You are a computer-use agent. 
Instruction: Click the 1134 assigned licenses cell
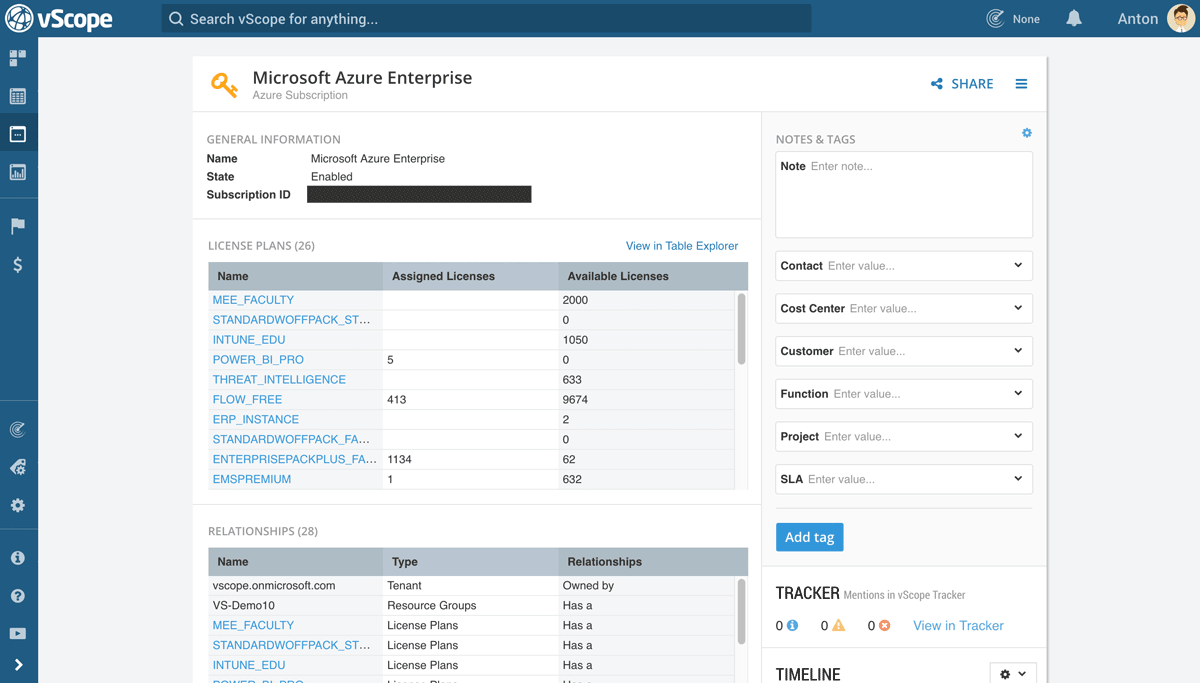[470, 460]
